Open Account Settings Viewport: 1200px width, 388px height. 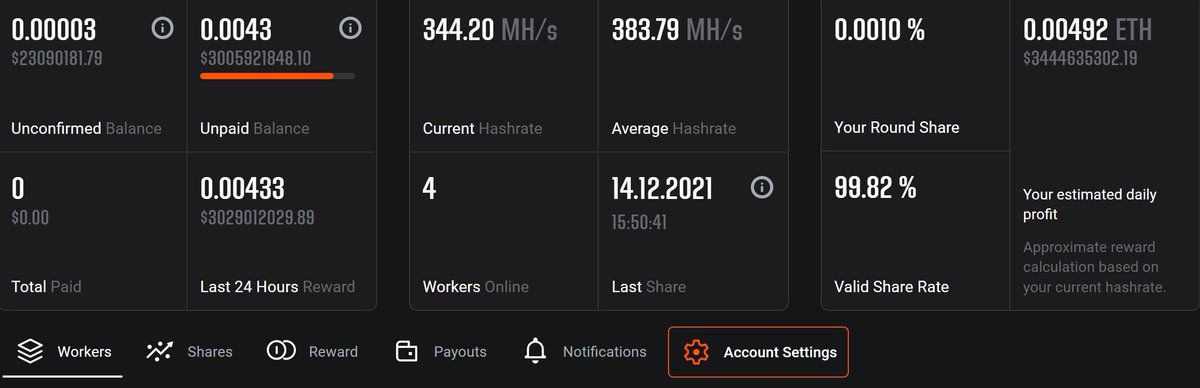pyautogui.click(x=758, y=352)
